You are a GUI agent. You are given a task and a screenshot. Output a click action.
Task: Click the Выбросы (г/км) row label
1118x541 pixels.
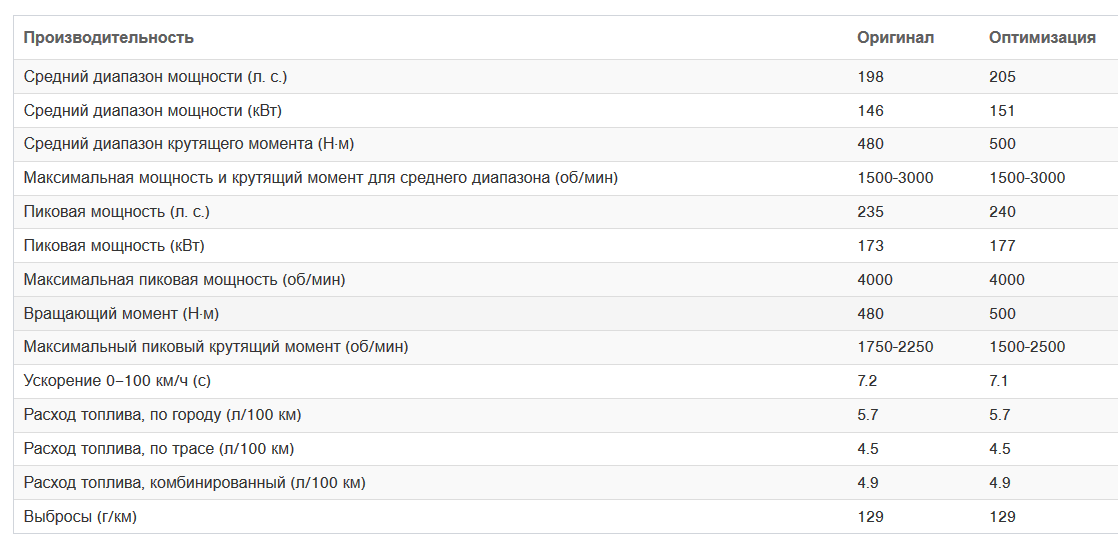click(x=80, y=517)
